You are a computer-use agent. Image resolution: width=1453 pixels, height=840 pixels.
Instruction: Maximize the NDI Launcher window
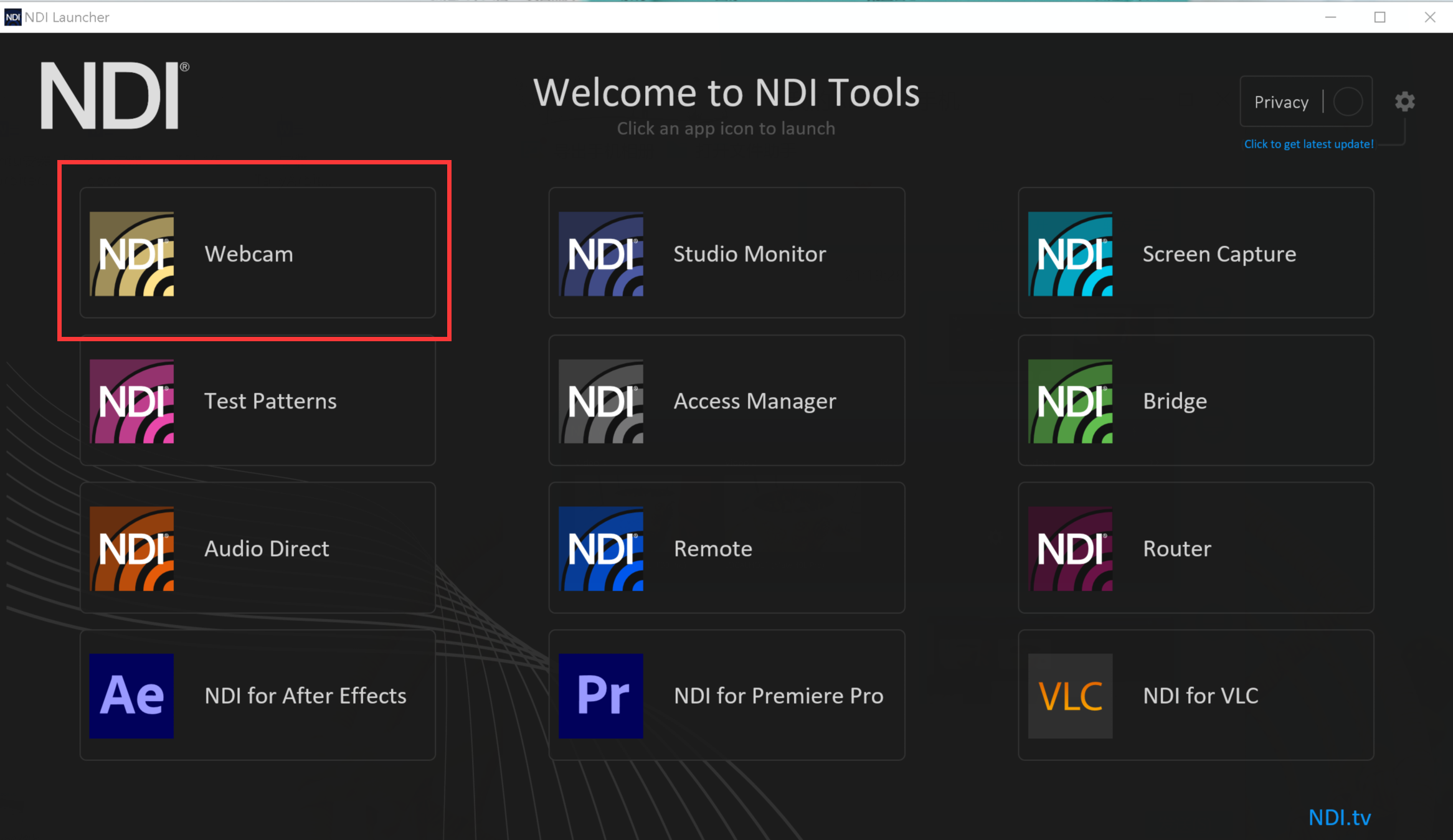1380,17
